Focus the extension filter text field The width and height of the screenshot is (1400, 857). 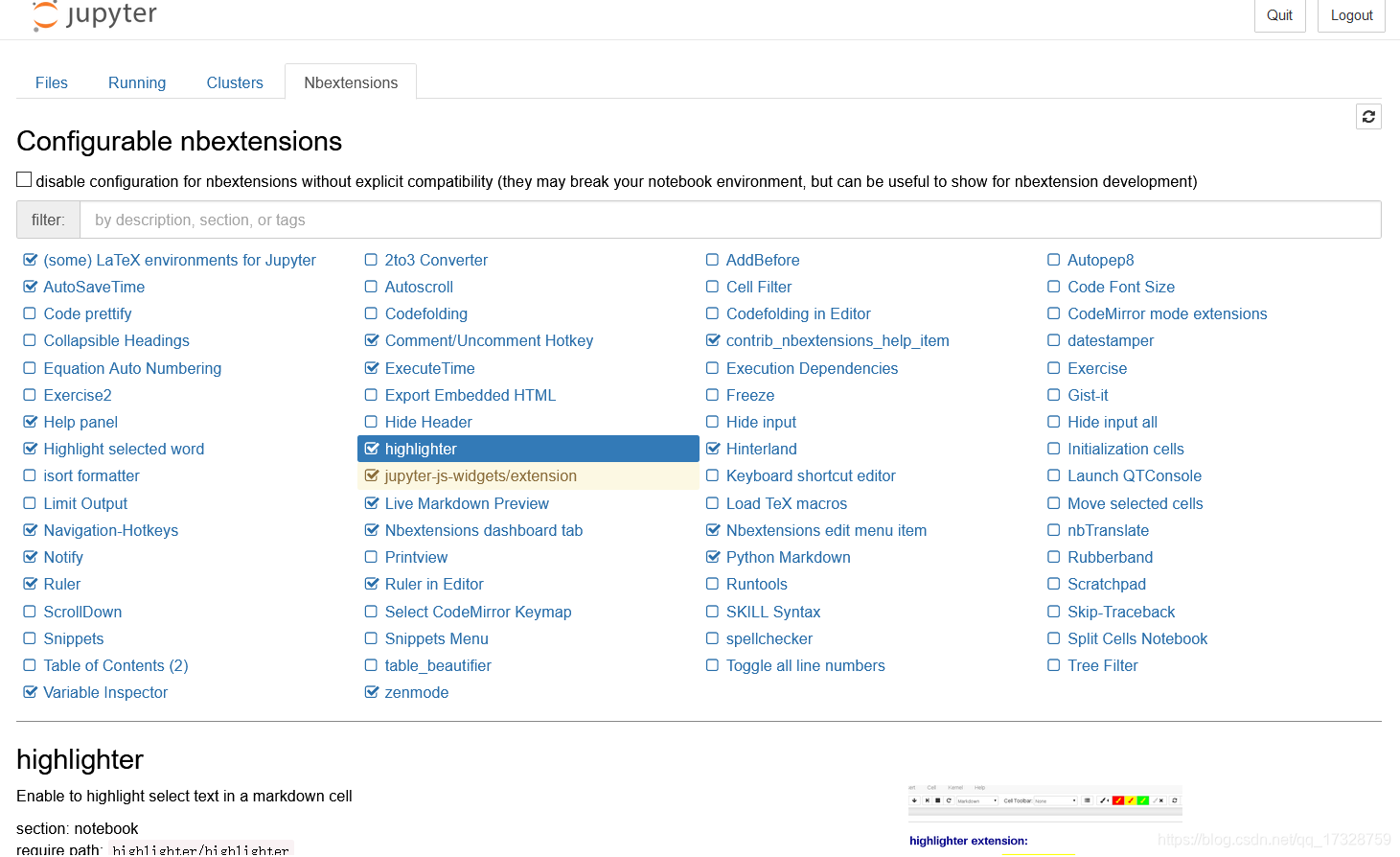pyautogui.click(x=730, y=220)
